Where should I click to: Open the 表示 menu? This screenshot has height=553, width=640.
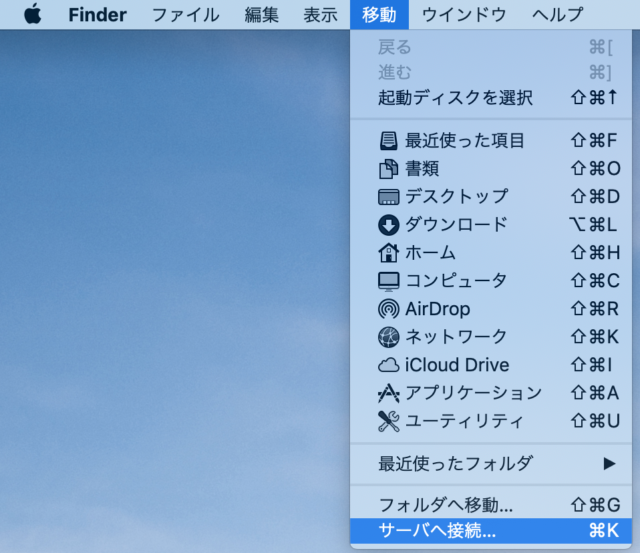(x=320, y=15)
